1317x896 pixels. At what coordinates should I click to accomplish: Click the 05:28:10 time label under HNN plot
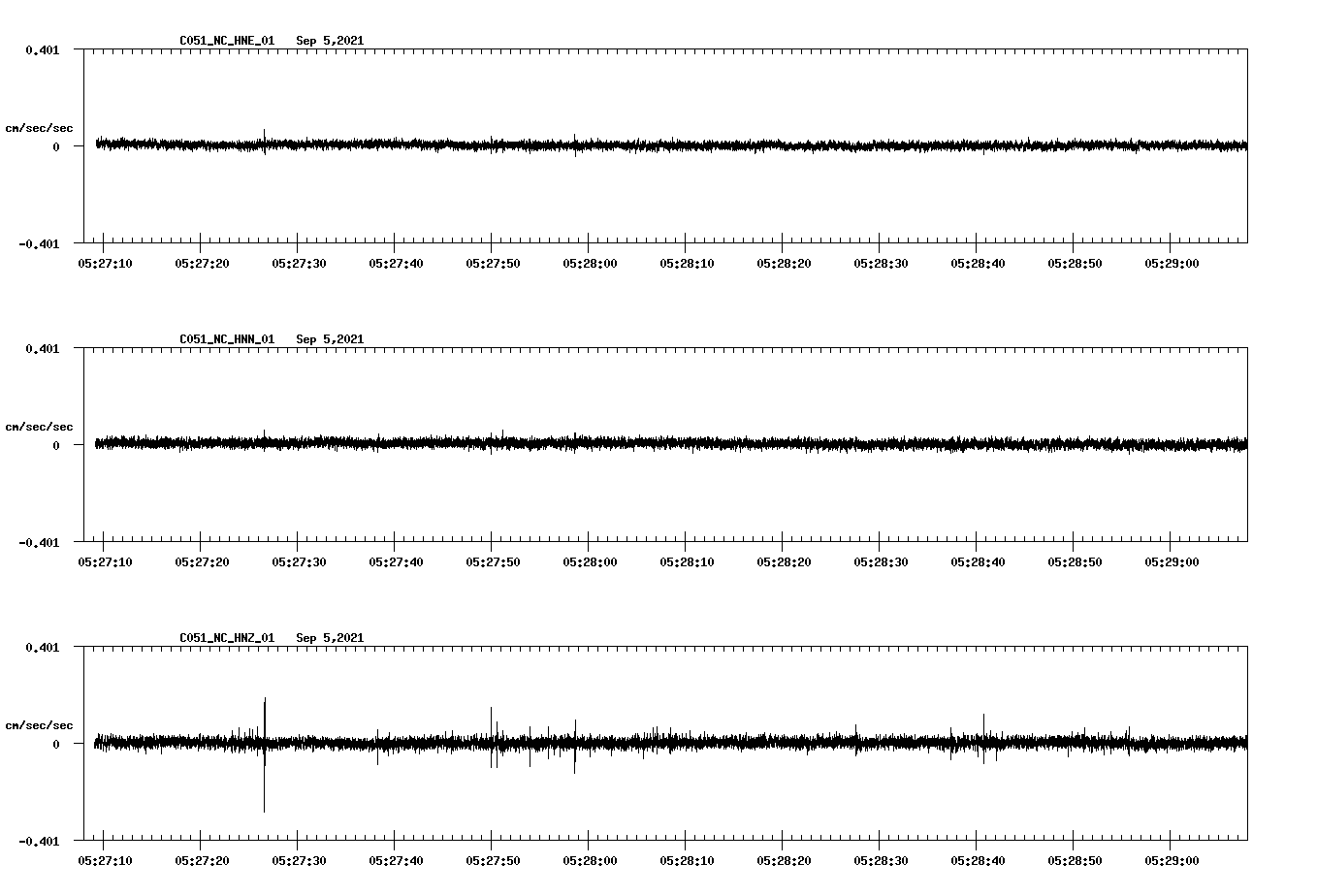[687, 562]
